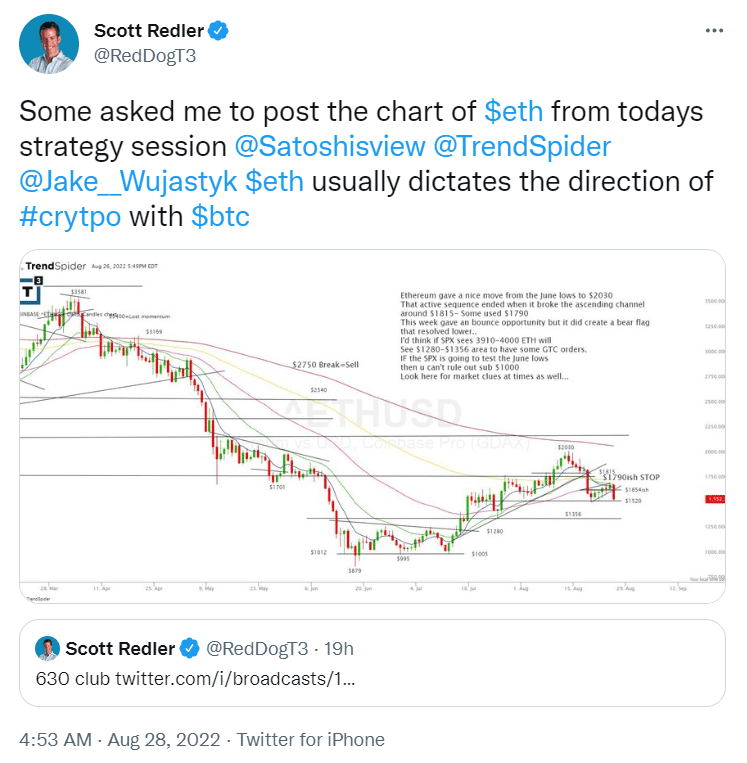Click the red current price tag on chart
Viewport: 747px width, 763px height.
(715, 499)
